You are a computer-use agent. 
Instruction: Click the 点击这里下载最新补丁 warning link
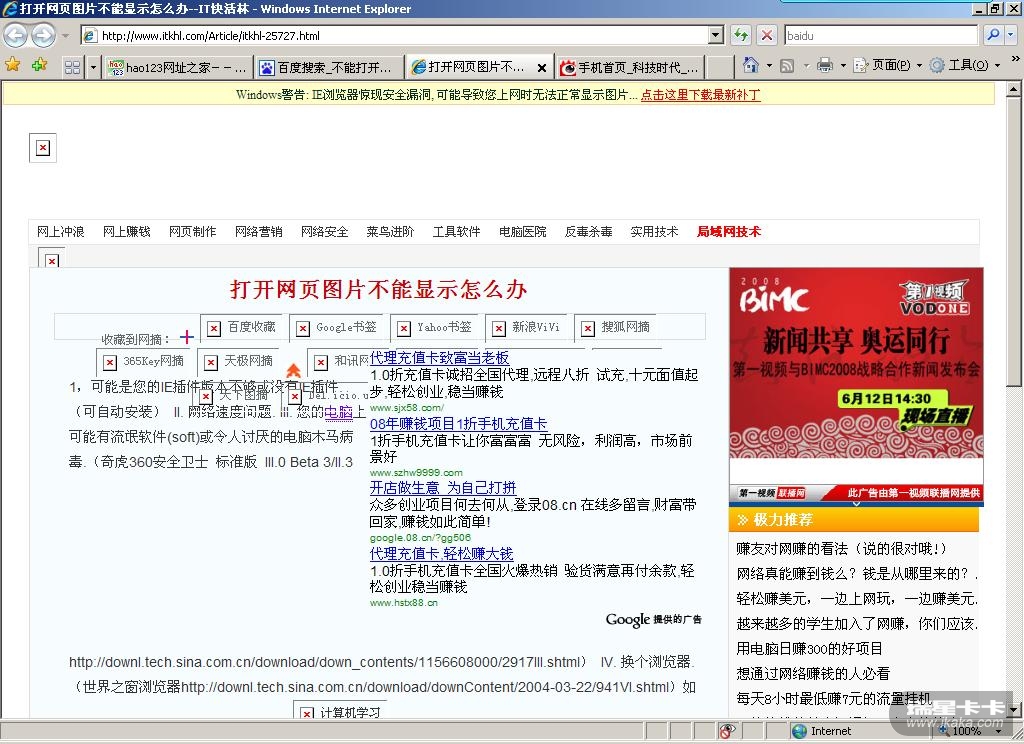tap(701, 95)
